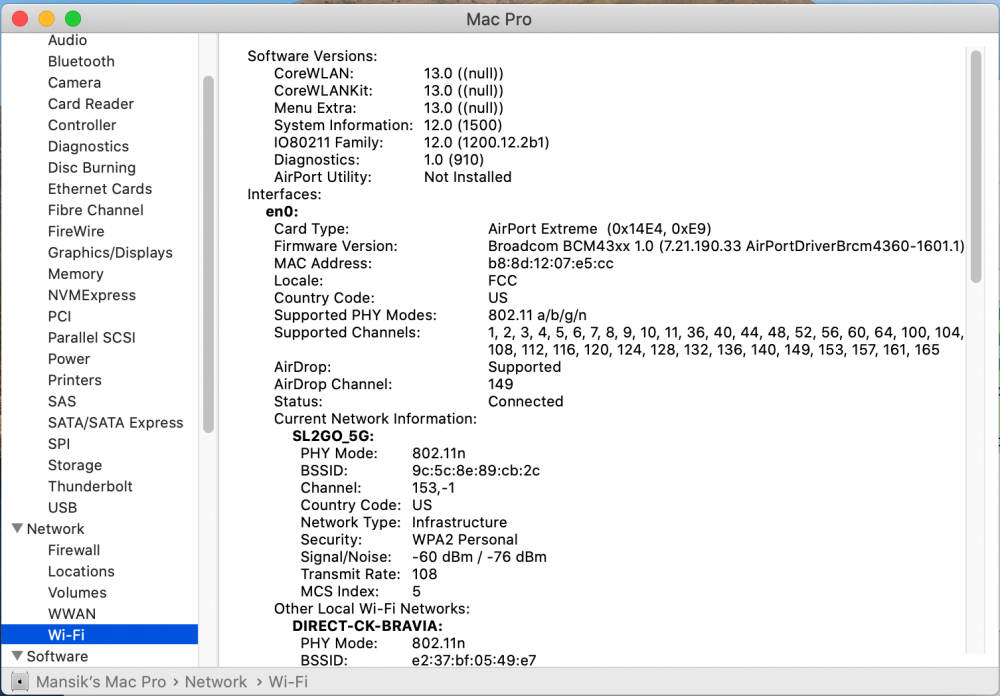Click the SL2GO_5G network name

(x=333, y=436)
